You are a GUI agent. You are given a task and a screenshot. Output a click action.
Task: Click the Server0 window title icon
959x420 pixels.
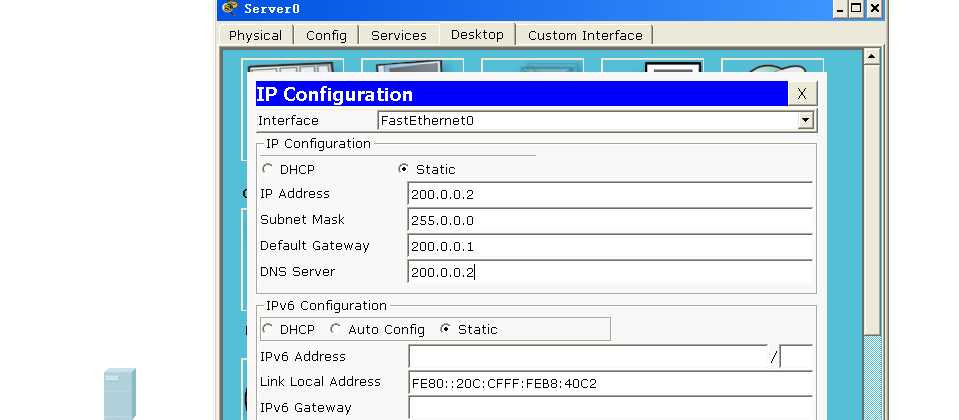coord(230,8)
